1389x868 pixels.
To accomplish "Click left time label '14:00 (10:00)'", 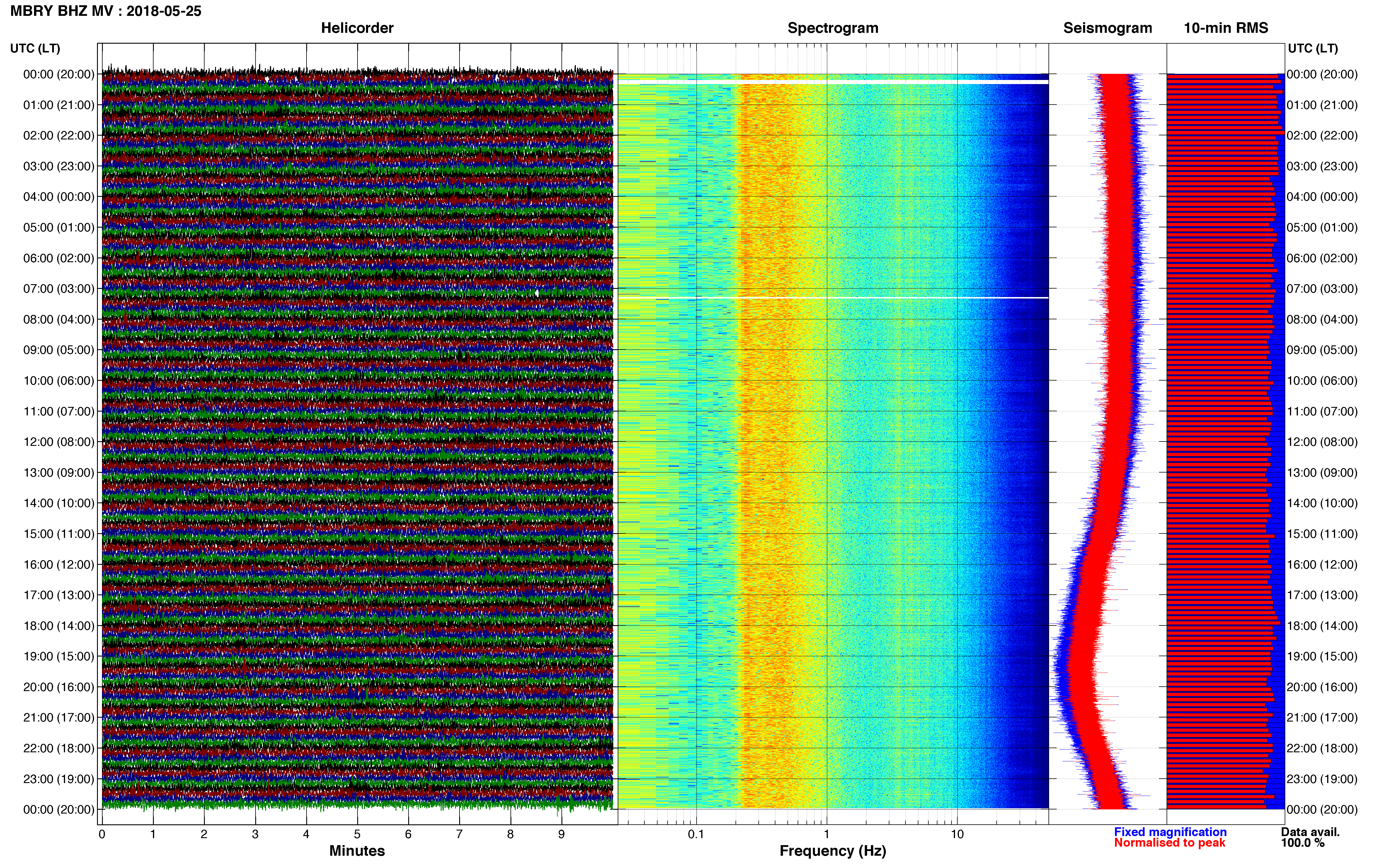I will pos(59,504).
